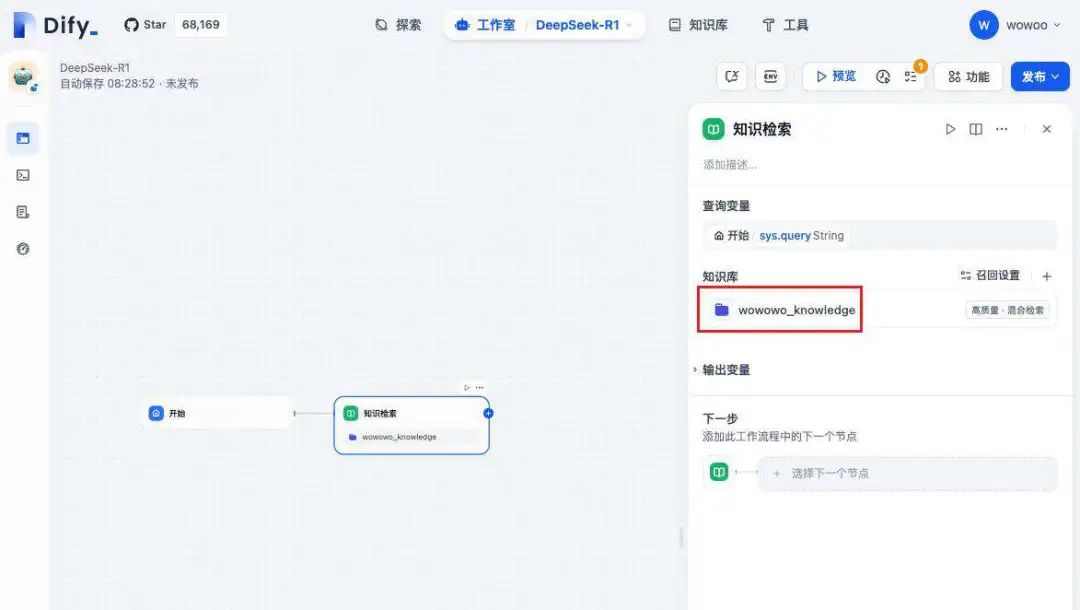Click the DeepSeek-R1 robot app icon
This screenshot has width=1080, height=610.
click(x=24, y=77)
